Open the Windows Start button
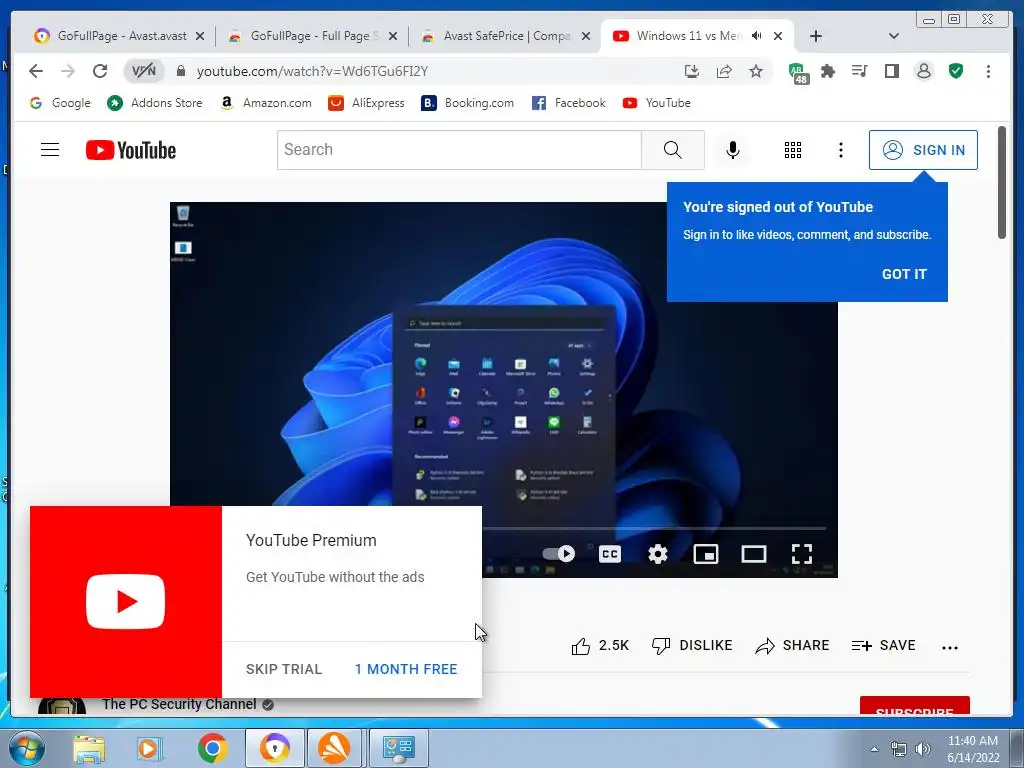 (27, 748)
